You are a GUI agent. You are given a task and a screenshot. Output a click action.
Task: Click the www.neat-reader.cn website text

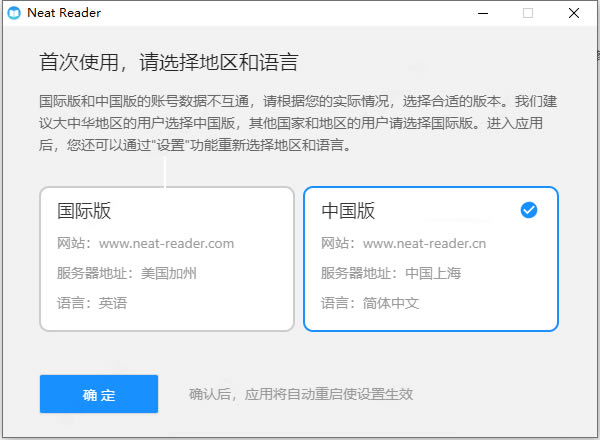(424, 243)
